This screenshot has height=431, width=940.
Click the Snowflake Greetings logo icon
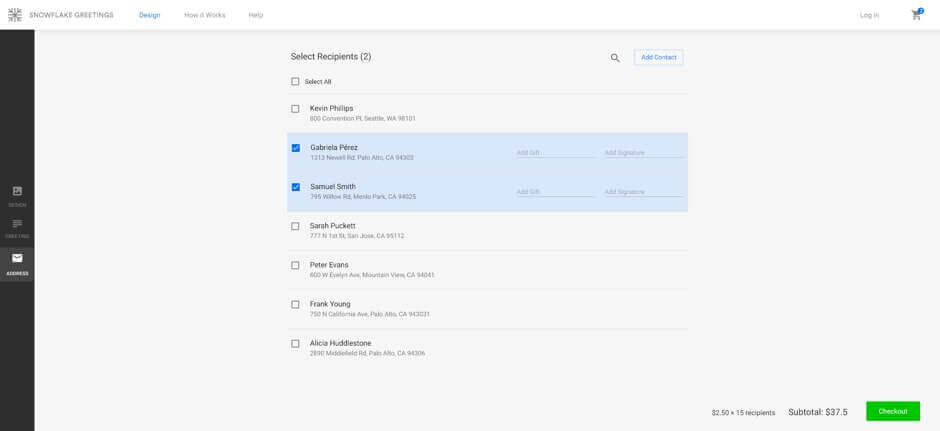click(15, 15)
